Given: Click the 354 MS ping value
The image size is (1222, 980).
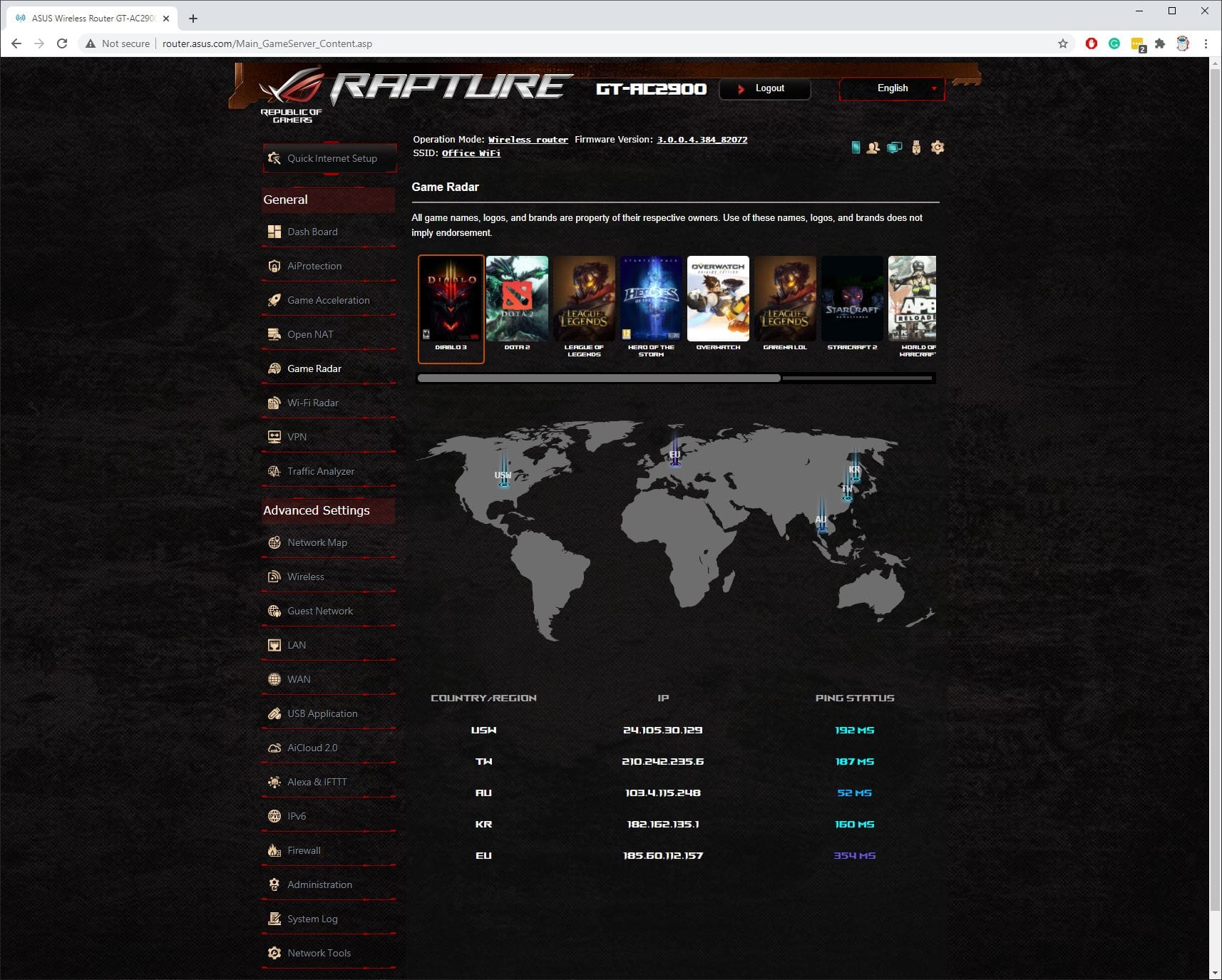Looking at the screenshot, I should click(x=854, y=855).
